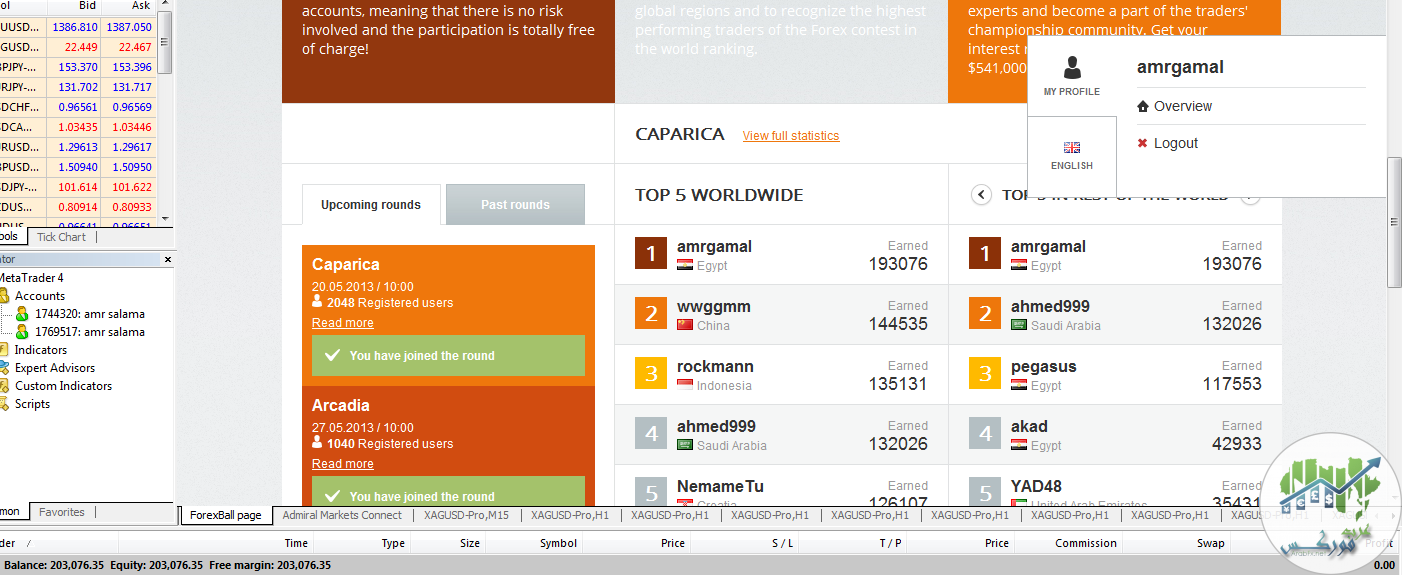Switch to the Past rounds tab
Screen dimensions: 1402x575
pyautogui.click(x=515, y=205)
